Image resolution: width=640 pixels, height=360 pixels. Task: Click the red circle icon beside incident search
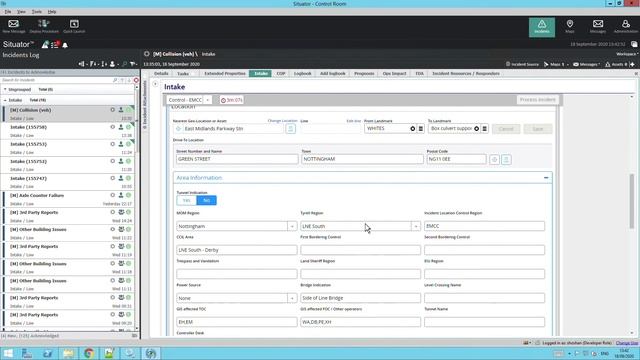click(x=136, y=80)
